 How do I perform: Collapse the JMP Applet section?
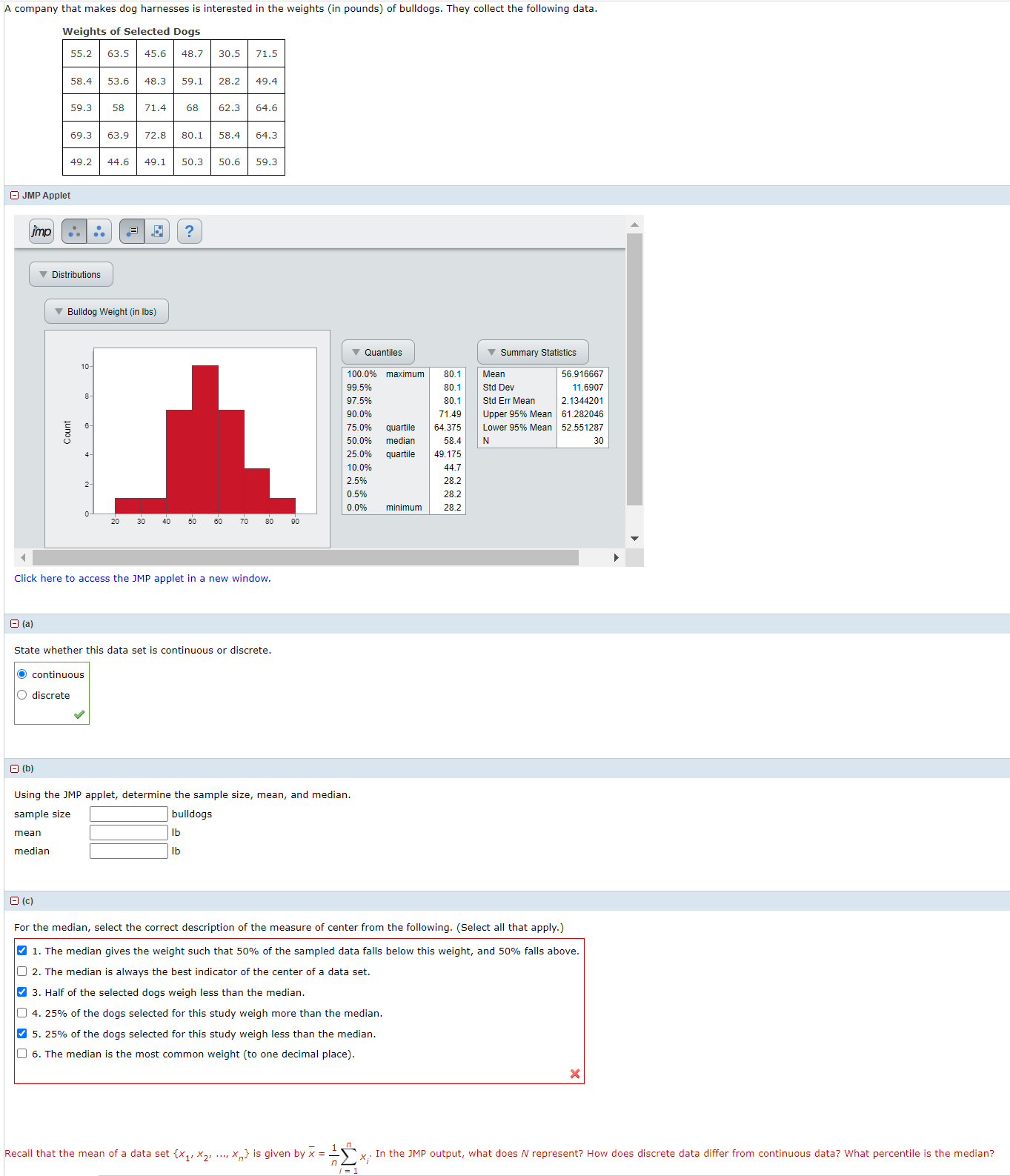click(15, 196)
